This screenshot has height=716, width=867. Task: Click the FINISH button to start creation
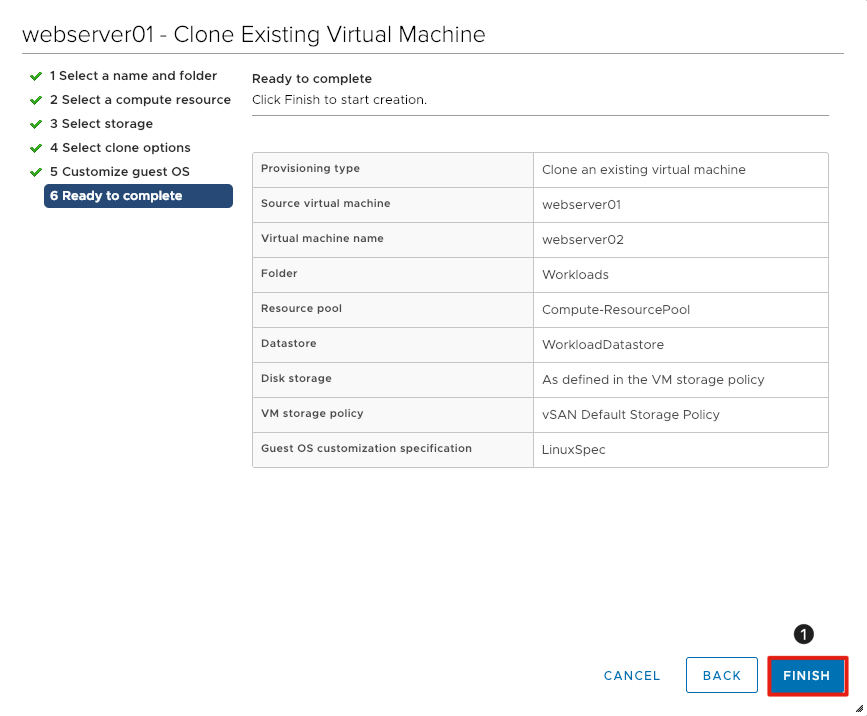click(807, 675)
